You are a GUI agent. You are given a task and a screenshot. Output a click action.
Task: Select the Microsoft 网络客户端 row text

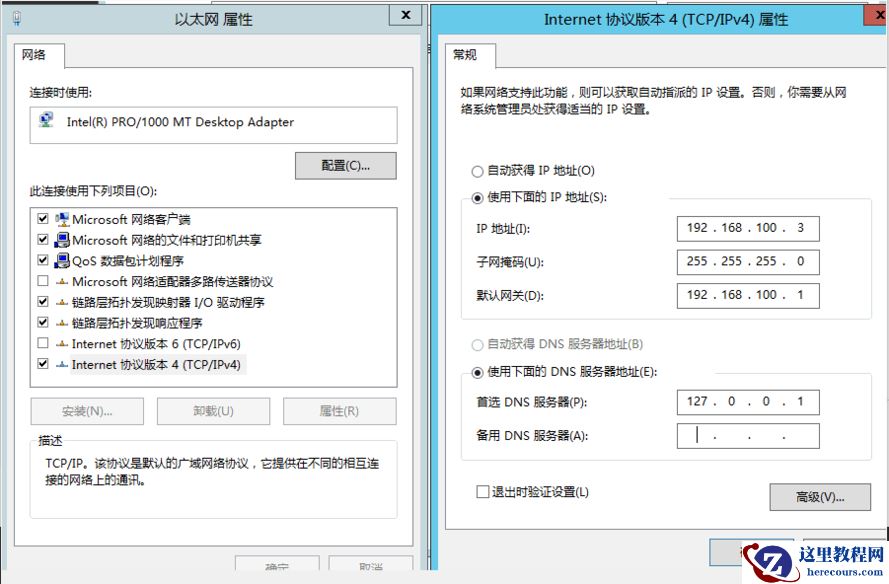coord(131,219)
